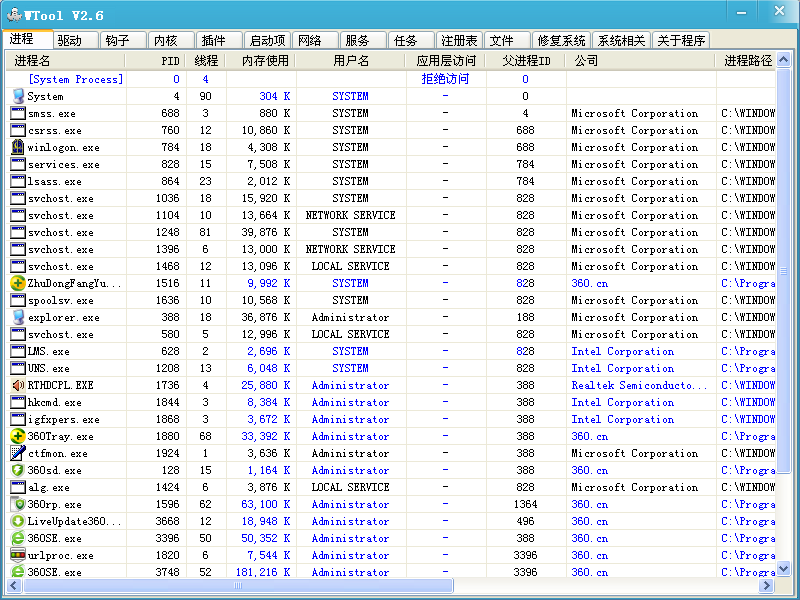Select the 进程 tab

pos(28,39)
